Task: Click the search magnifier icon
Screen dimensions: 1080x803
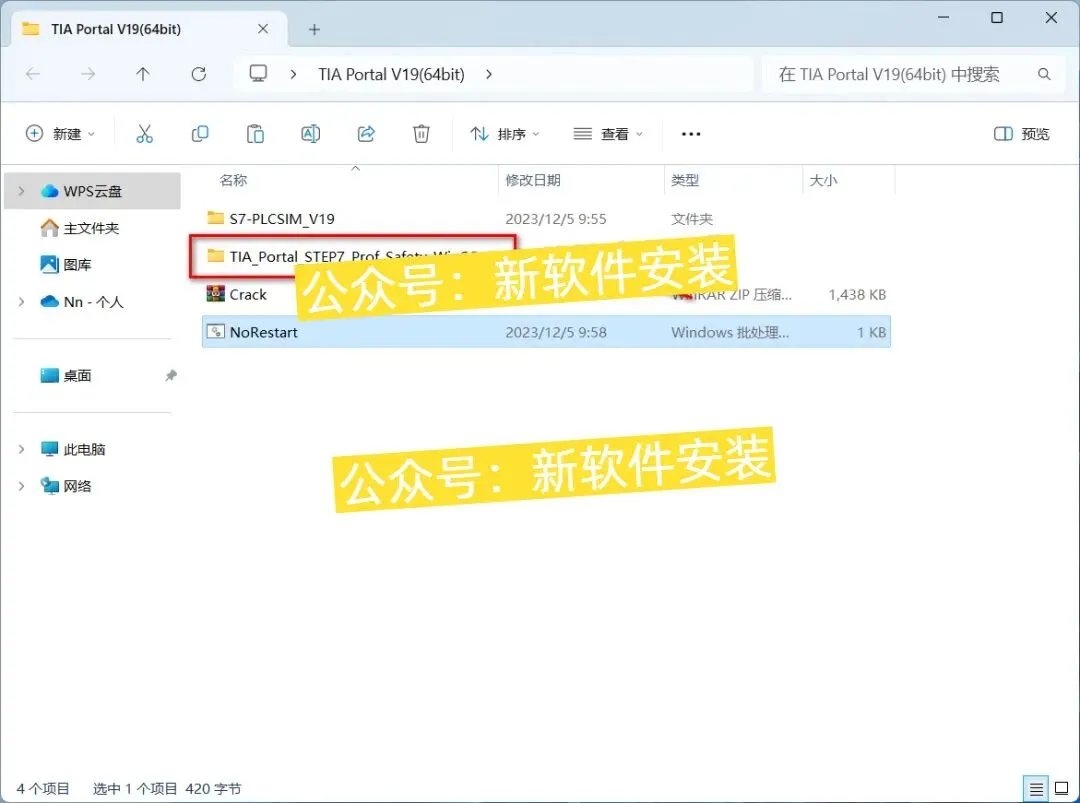Action: click(1044, 74)
